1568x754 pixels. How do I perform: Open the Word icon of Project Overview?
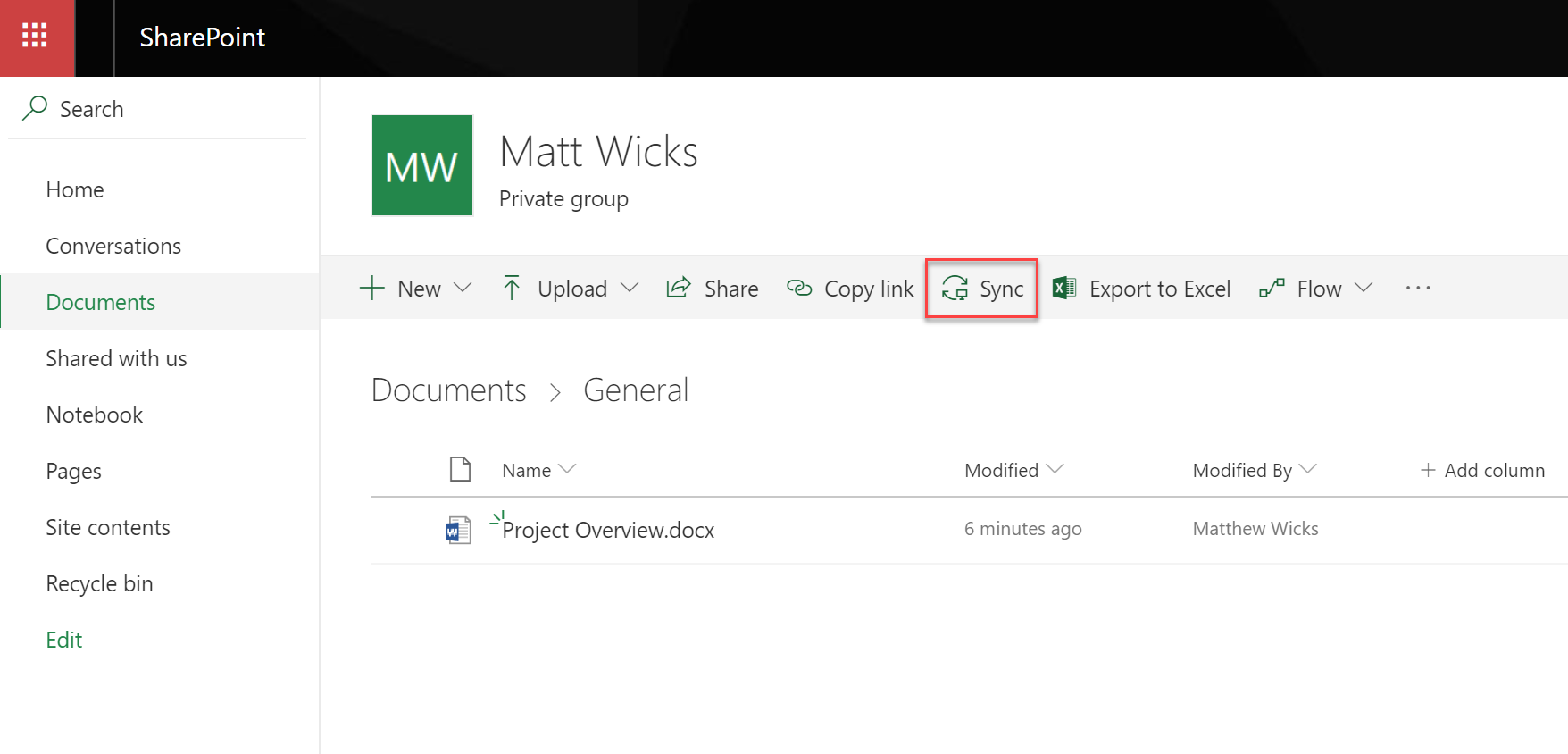(x=458, y=530)
